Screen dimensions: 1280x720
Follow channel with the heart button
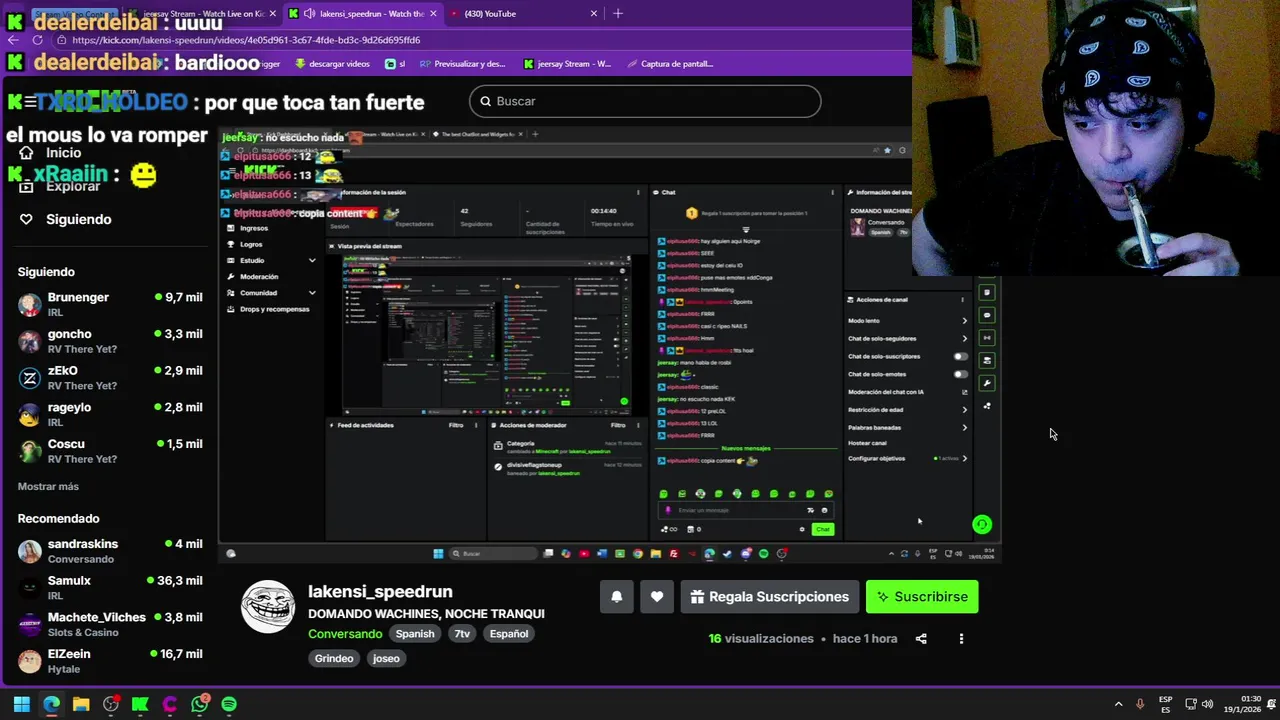tap(657, 596)
